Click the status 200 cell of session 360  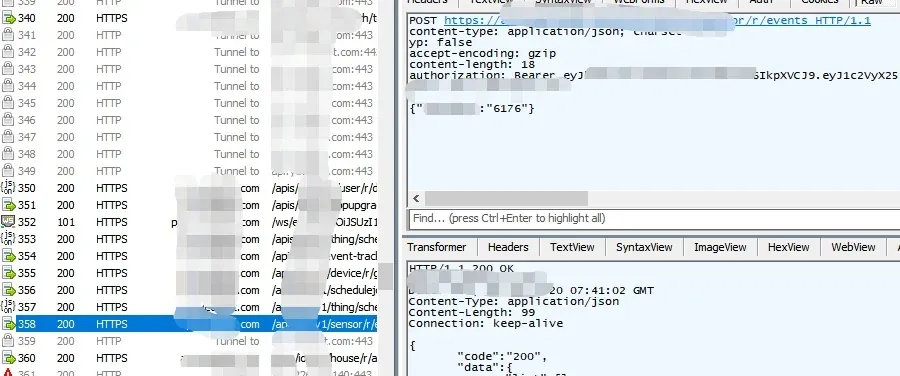coord(65,358)
